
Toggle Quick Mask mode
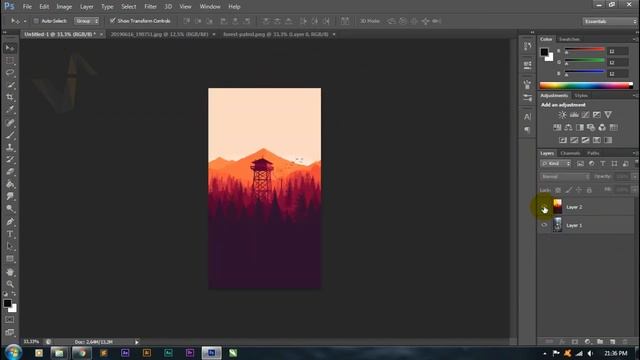10,320
